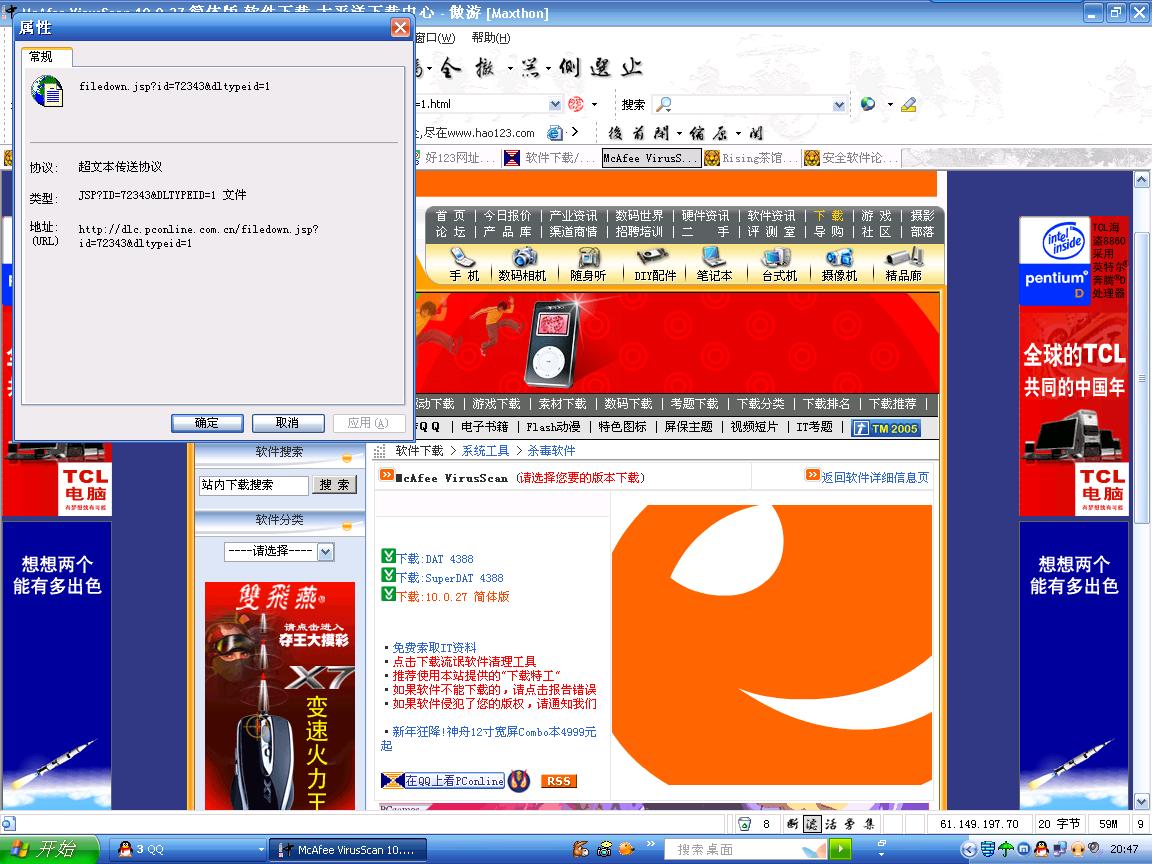Select the 常规 tab in 属性 dialog

pos(46,57)
